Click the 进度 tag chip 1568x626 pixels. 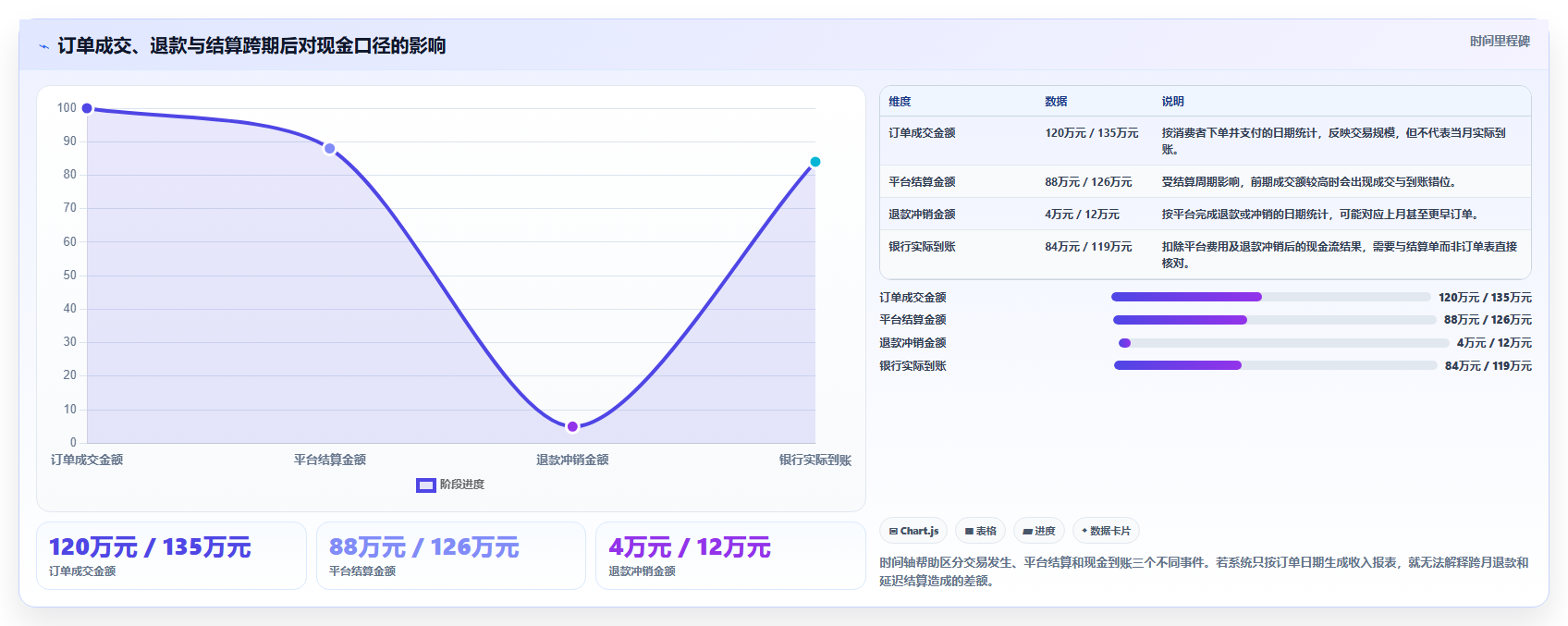[1039, 531]
